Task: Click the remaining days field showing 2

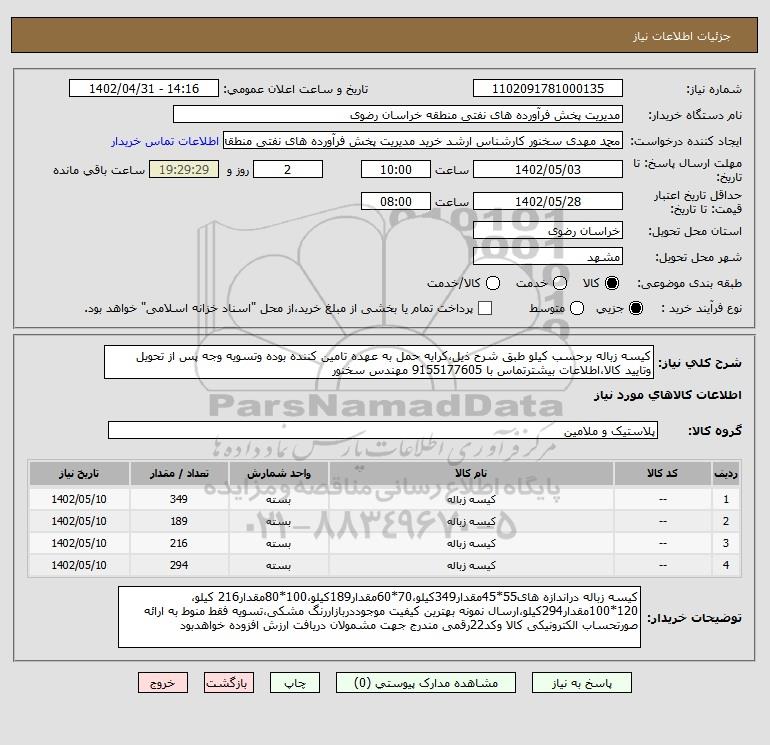Action: pos(288,169)
